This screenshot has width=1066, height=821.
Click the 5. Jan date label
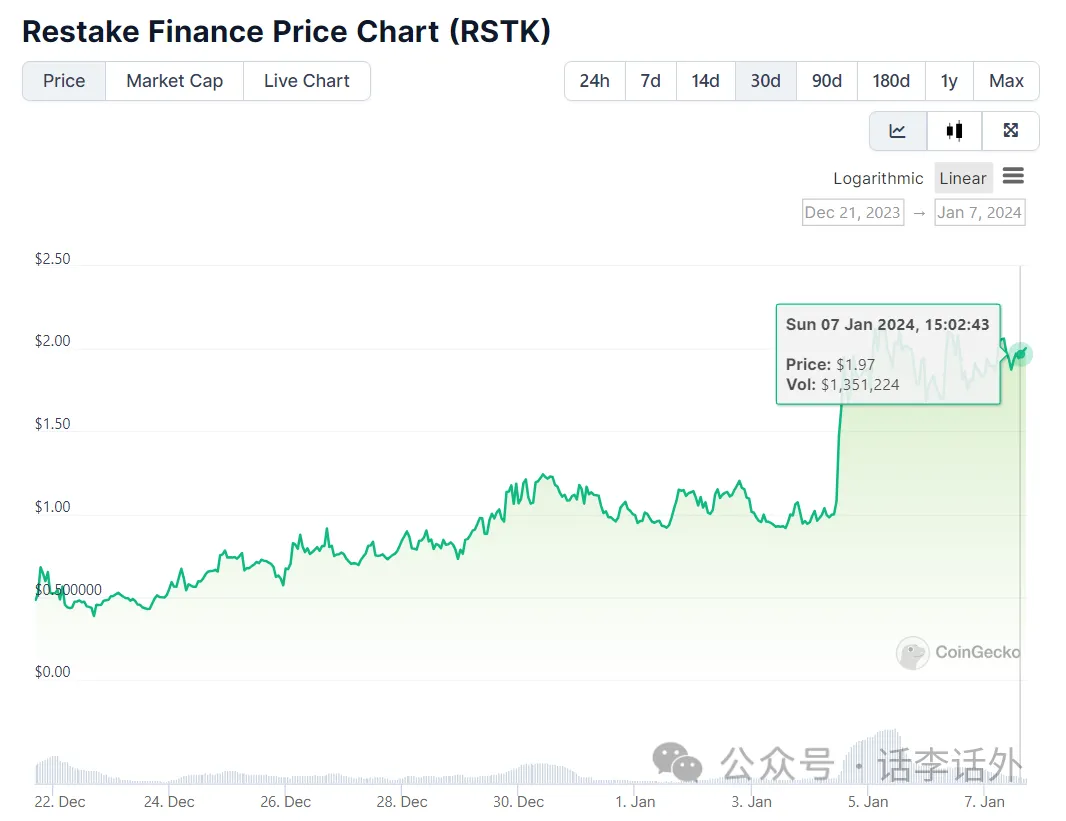[868, 802]
